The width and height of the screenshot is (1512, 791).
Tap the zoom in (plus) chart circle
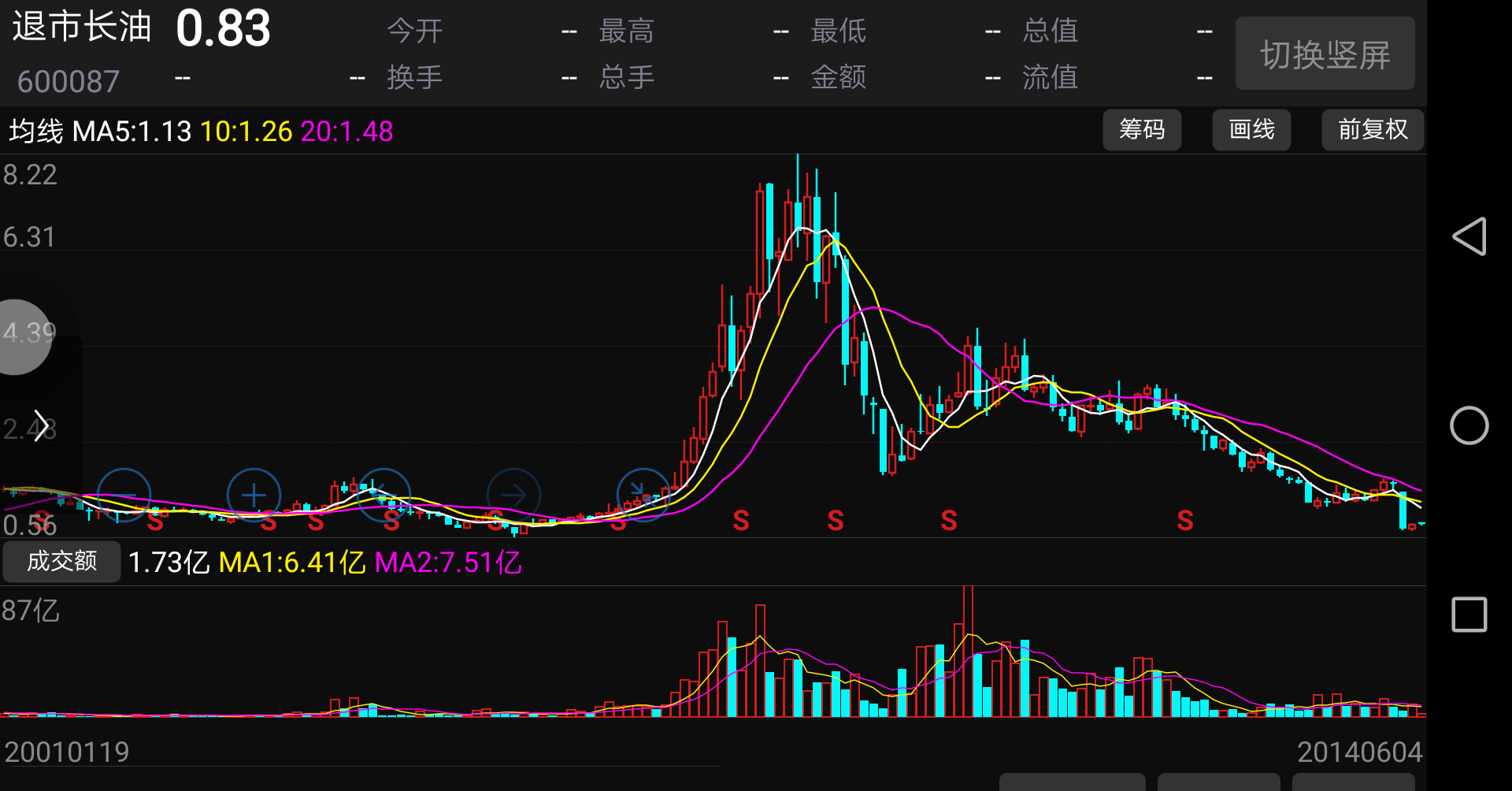coord(254,495)
